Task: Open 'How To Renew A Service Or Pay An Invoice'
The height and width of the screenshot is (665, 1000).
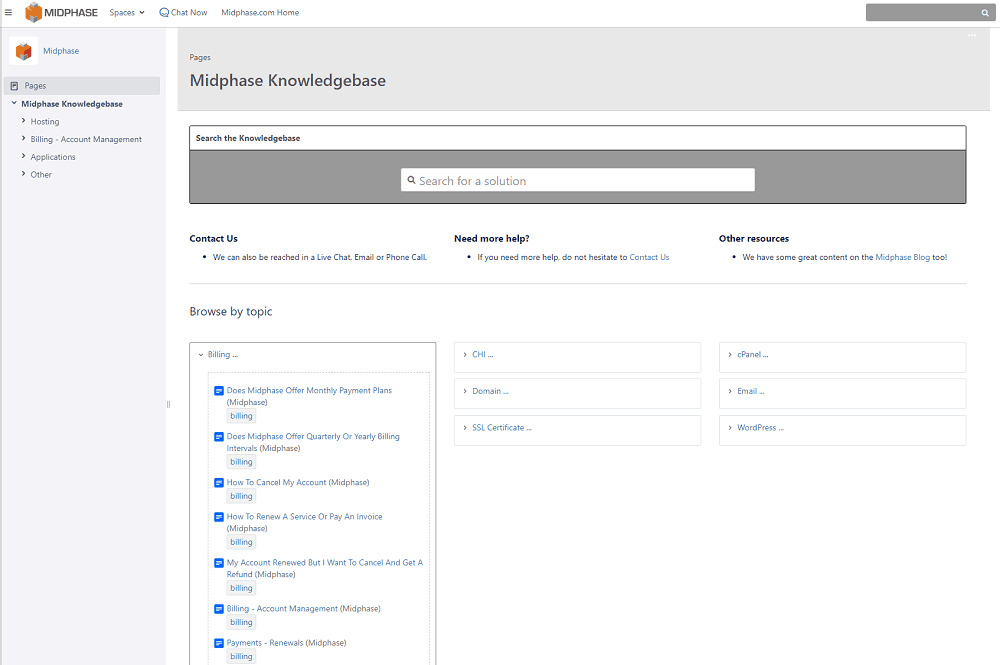Action: tap(304, 517)
